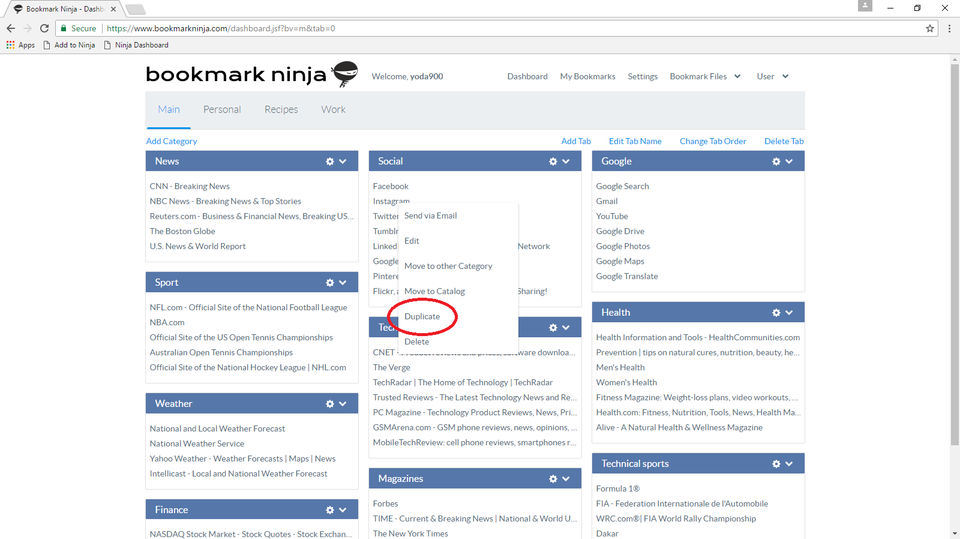The height and width of the screenshot is (539, 960).
Task: Collapse the Sport category chevron
Action: tap(343, 283)
